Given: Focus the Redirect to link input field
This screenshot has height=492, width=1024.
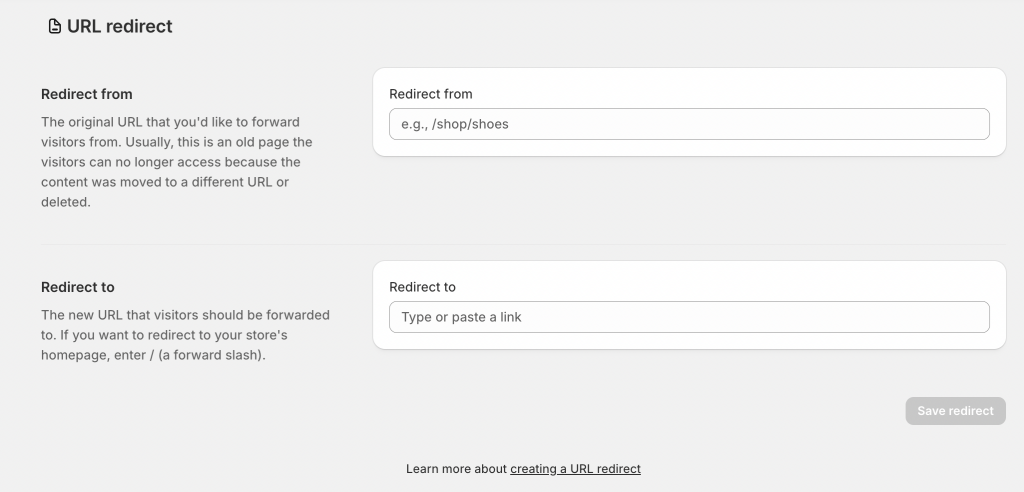Looking at the screenshot, I should click(x=689, y=317).
